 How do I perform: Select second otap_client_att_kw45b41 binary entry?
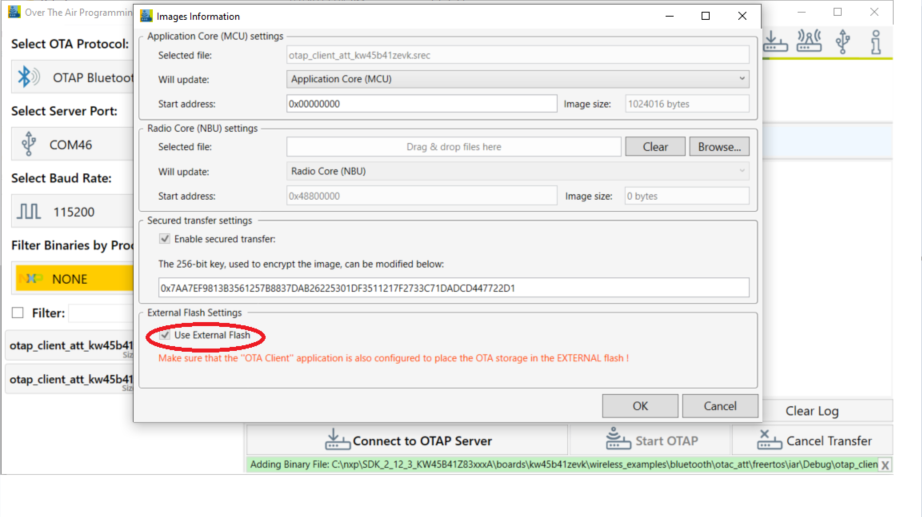click(71, 379)
